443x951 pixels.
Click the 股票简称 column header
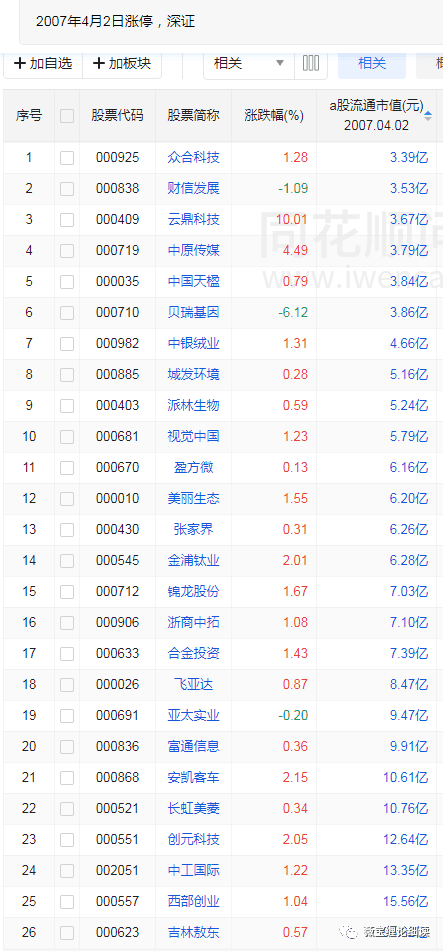click(x=194, y=115)
